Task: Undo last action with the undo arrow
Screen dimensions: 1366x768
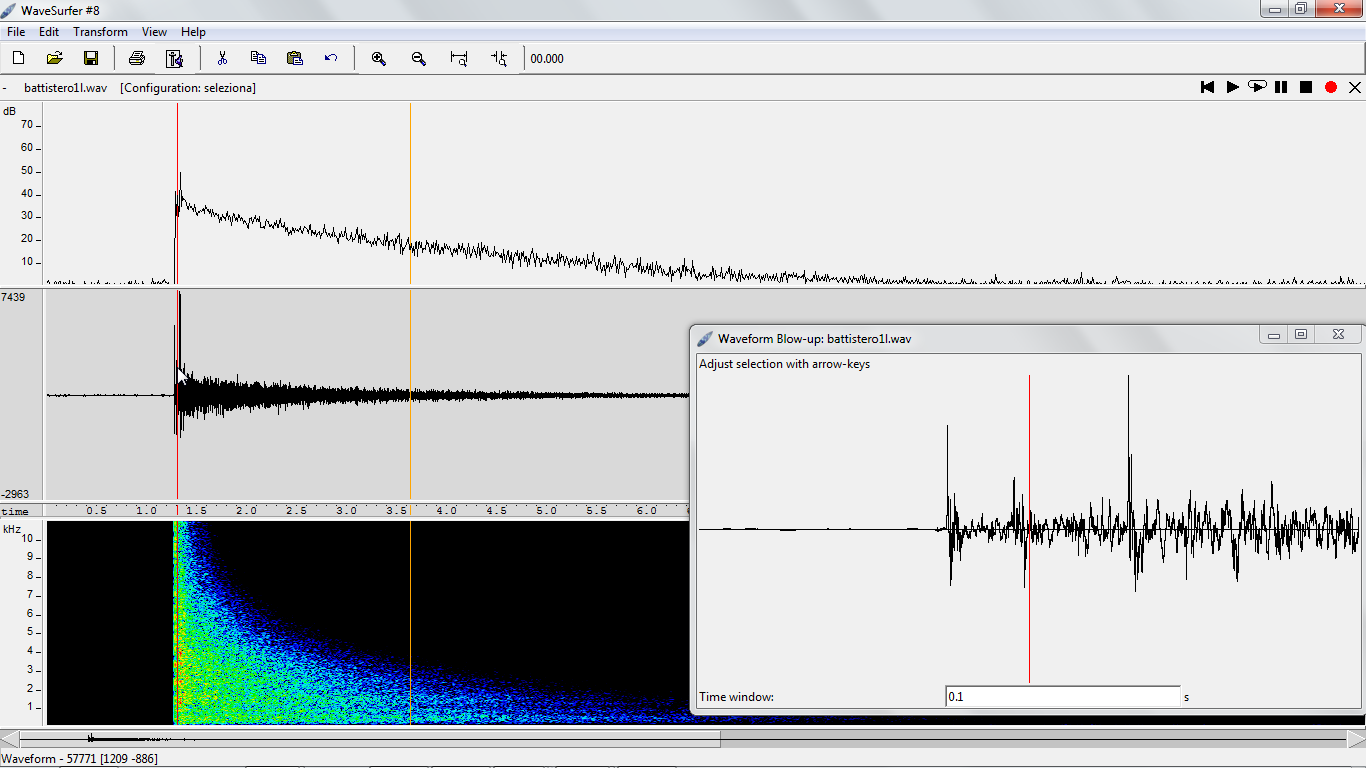Action: 331,58
